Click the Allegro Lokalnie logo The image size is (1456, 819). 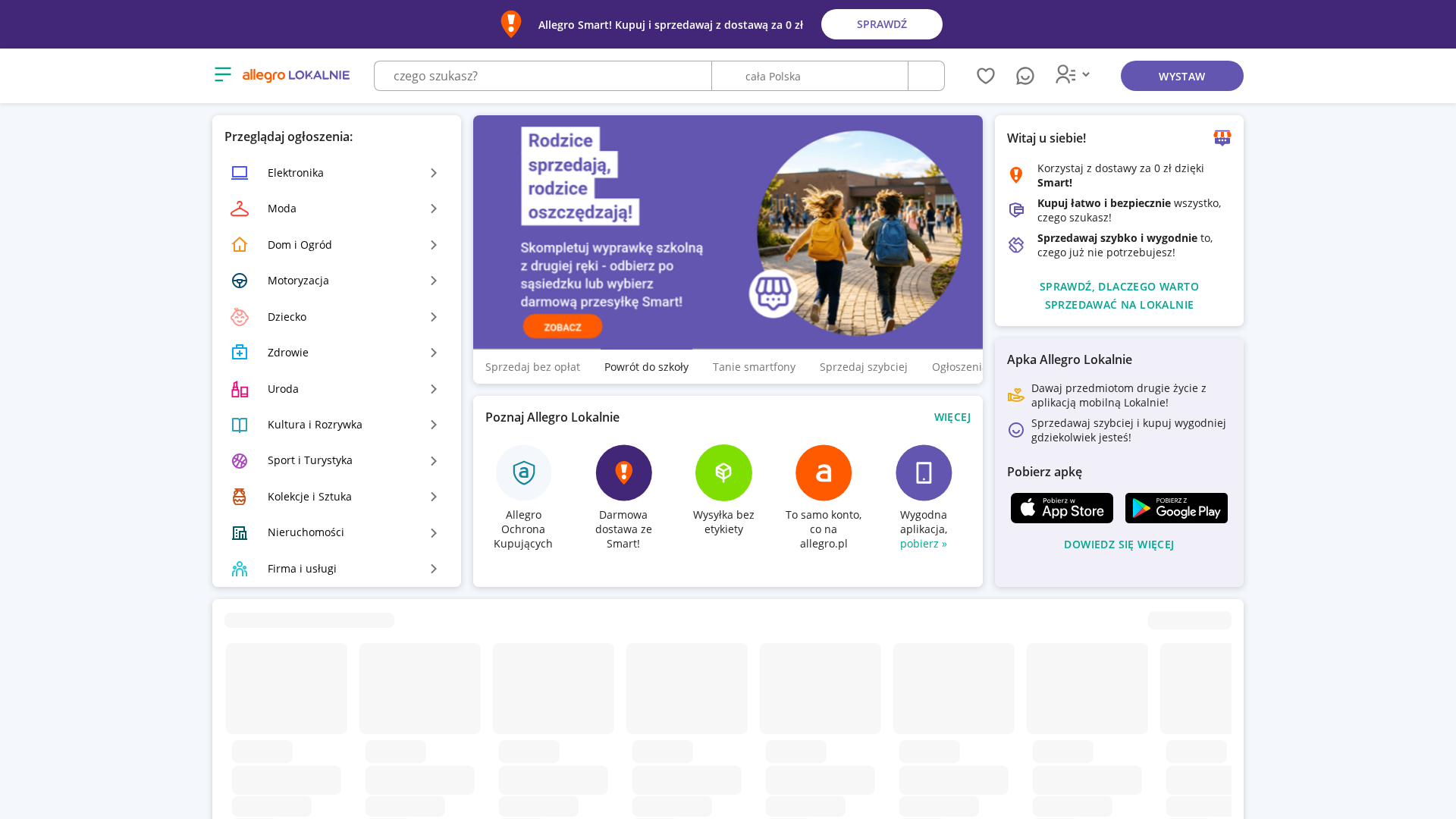[296, 75]
